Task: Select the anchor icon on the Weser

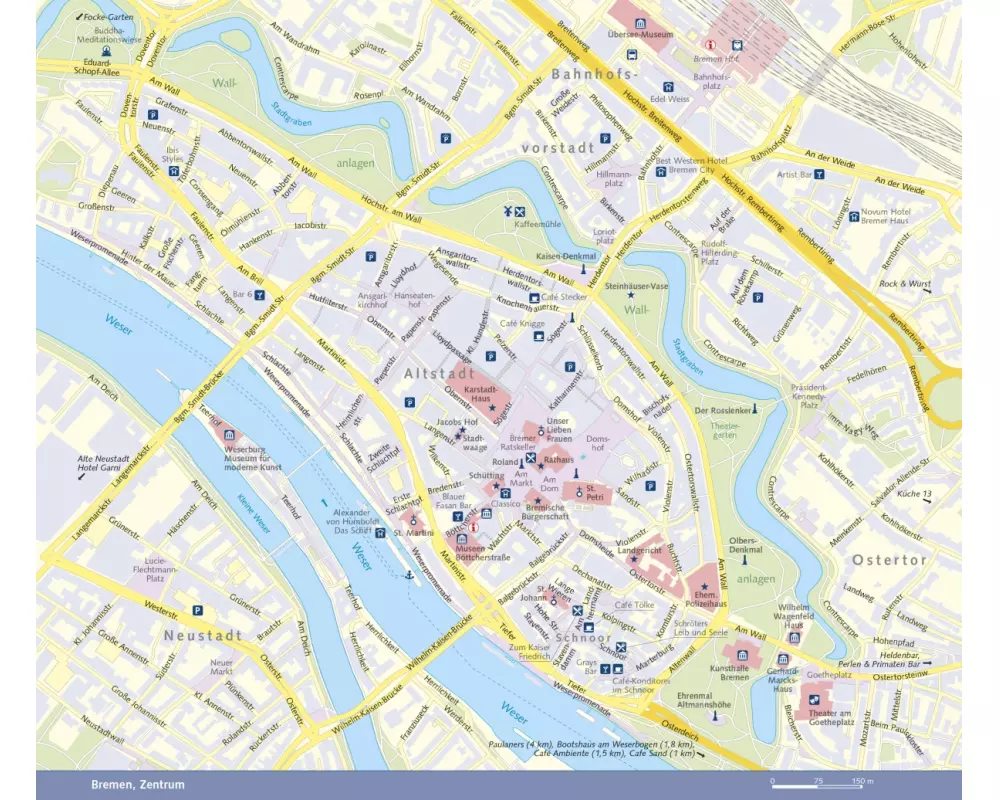Action: (x=408, y=575)
